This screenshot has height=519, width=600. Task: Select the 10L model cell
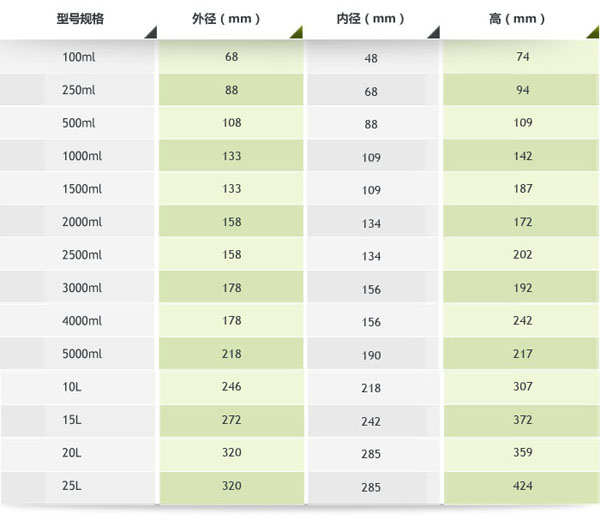click(x=74, y=387)
